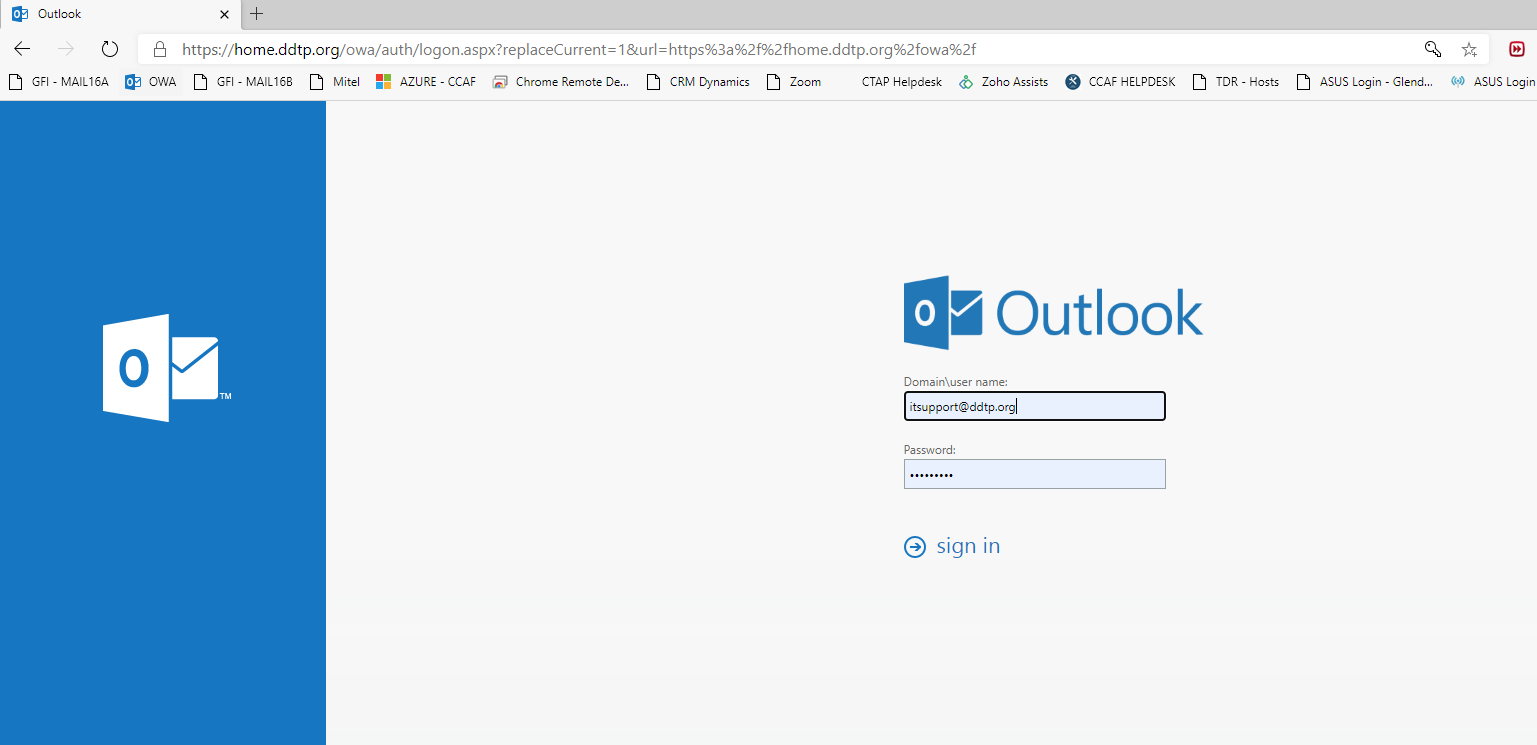Reload the page with the refresh icon
The height and width of the screenshot is (745, 1537).
(x=110, y=49)
